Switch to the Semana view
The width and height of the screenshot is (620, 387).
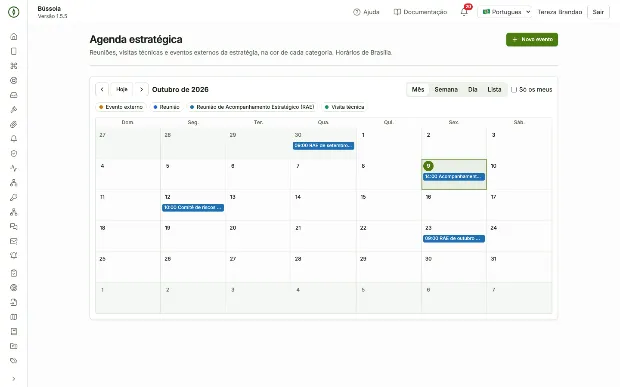[446, 90]
